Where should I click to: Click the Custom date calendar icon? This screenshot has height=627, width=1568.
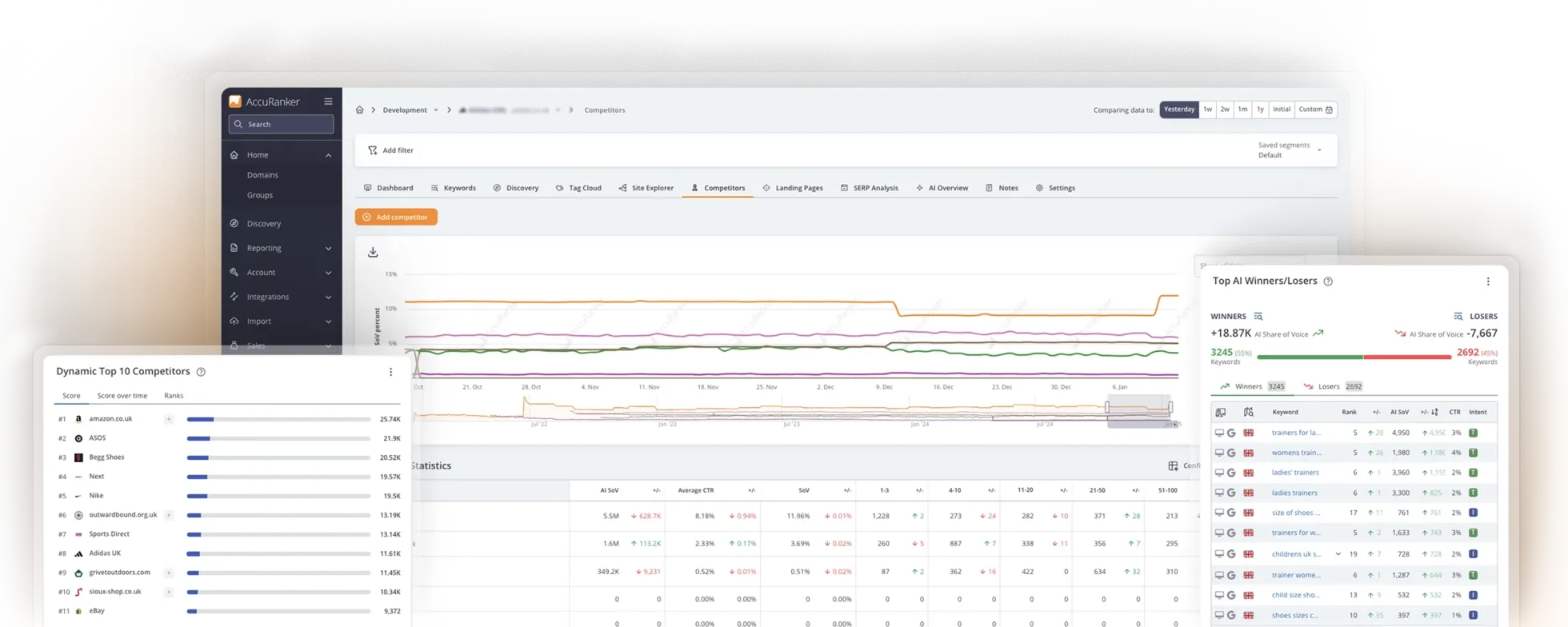click(x=1329, y=110)
